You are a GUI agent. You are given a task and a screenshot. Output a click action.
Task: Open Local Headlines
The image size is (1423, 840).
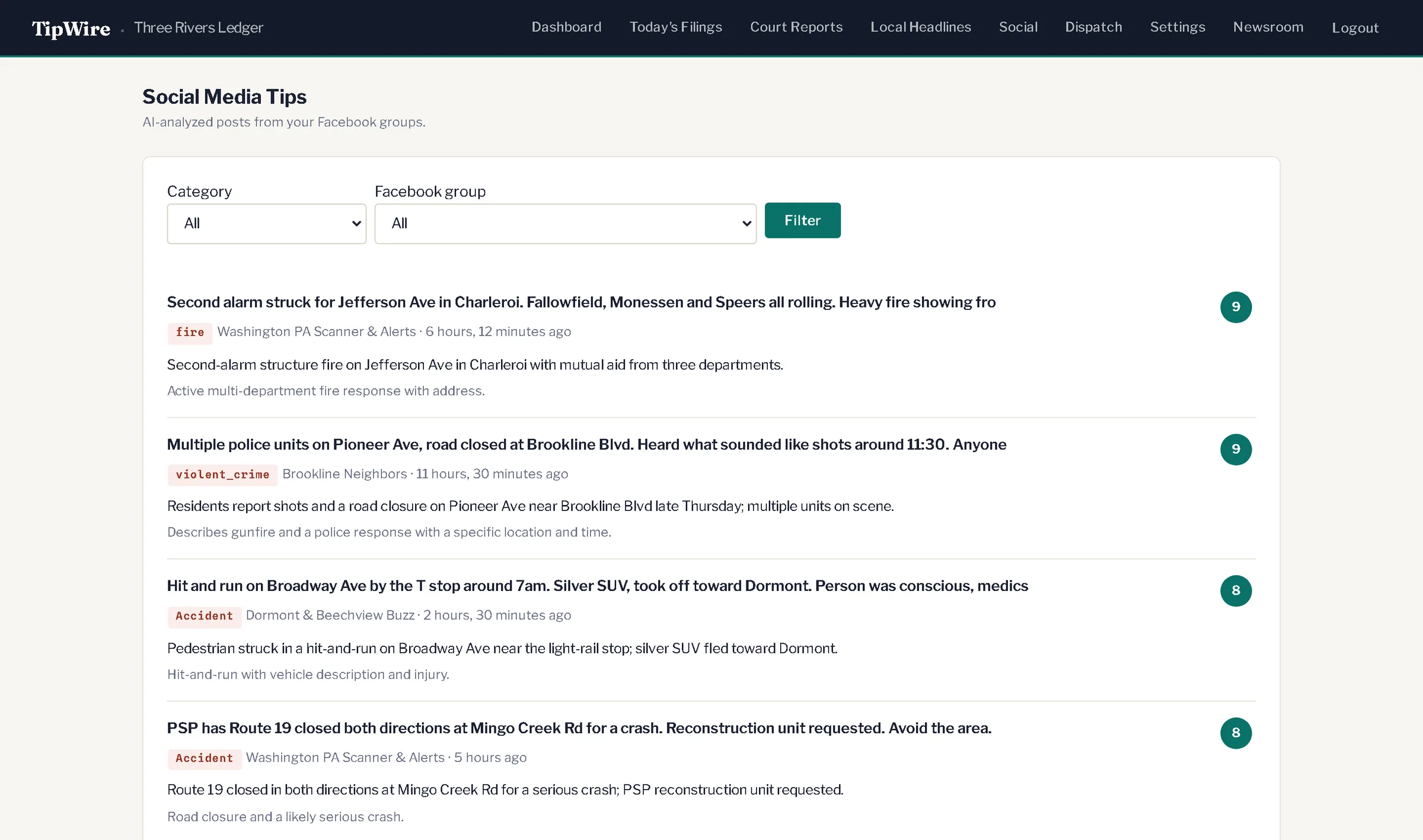920,27
